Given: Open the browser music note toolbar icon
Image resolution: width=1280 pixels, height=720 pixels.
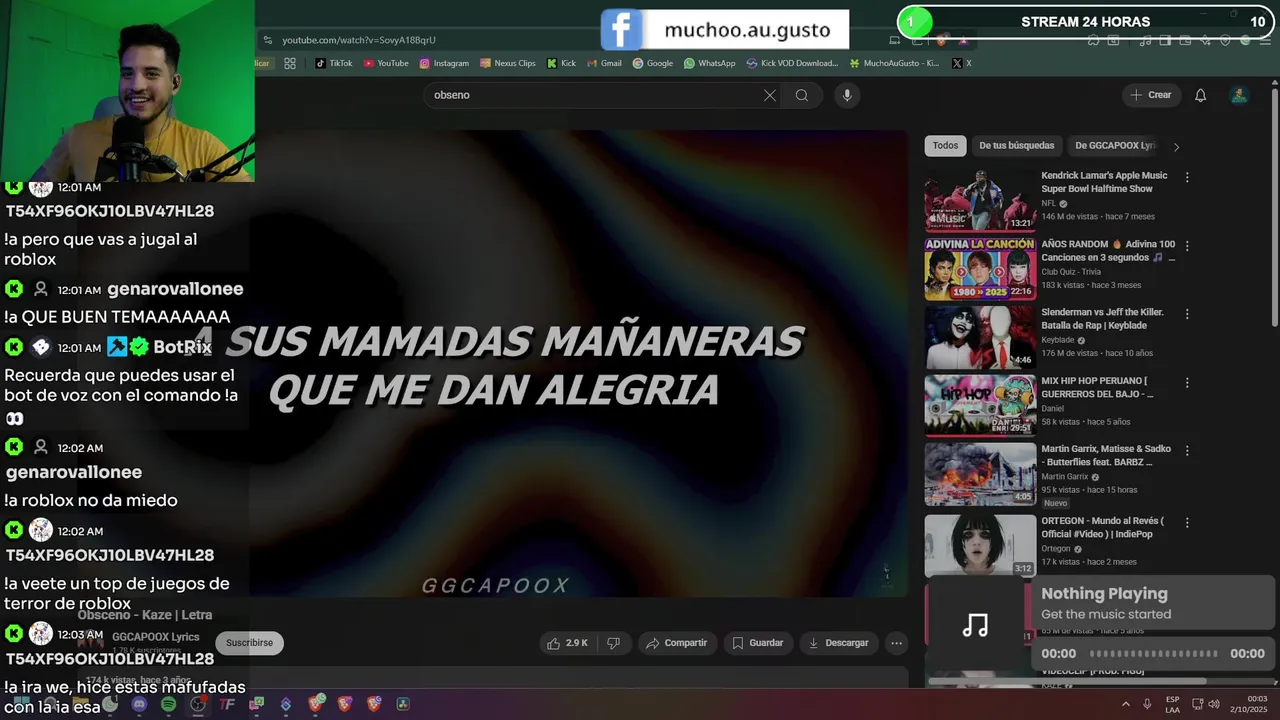Looking at the screenshot, I should click(x=1146, y=40).
